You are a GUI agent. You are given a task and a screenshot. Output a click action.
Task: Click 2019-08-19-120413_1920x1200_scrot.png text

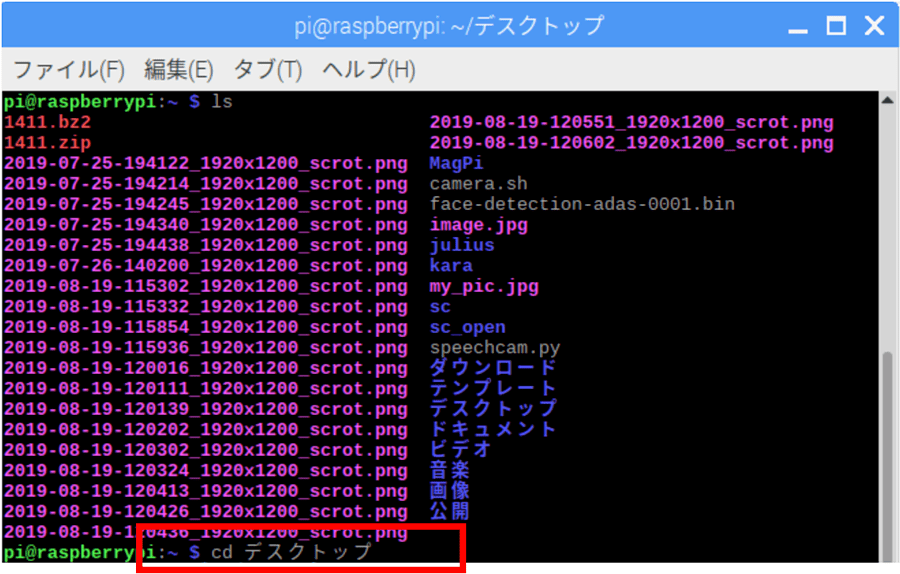205,491
